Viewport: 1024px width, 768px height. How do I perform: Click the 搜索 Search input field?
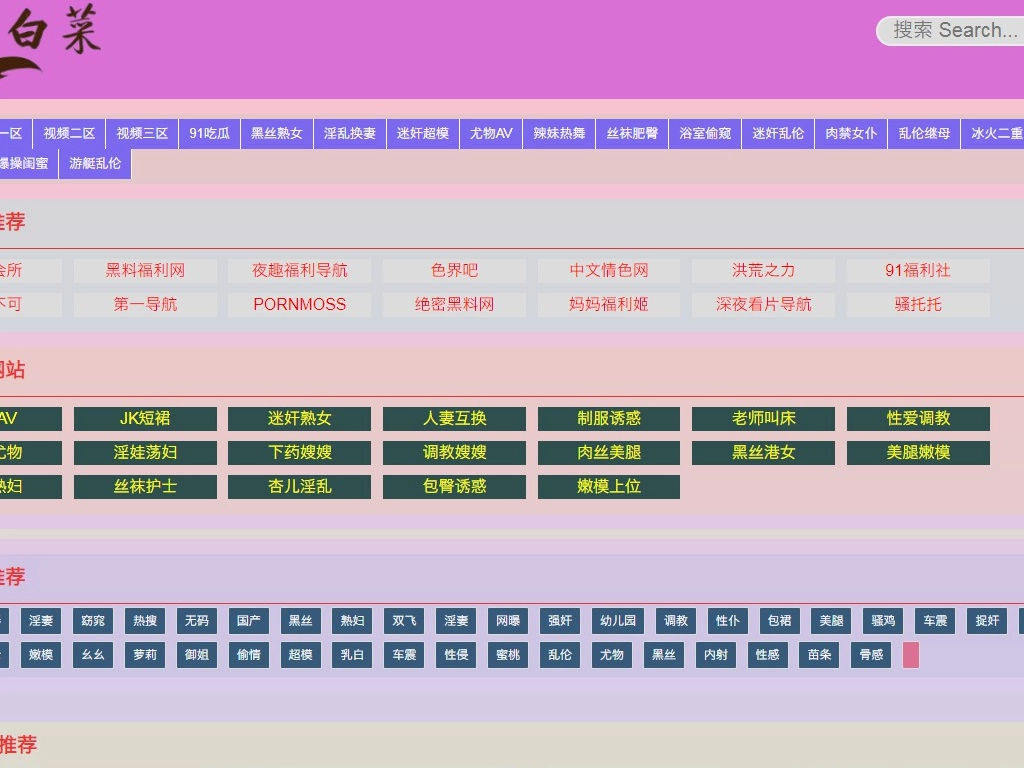click(x=953, y=30)
